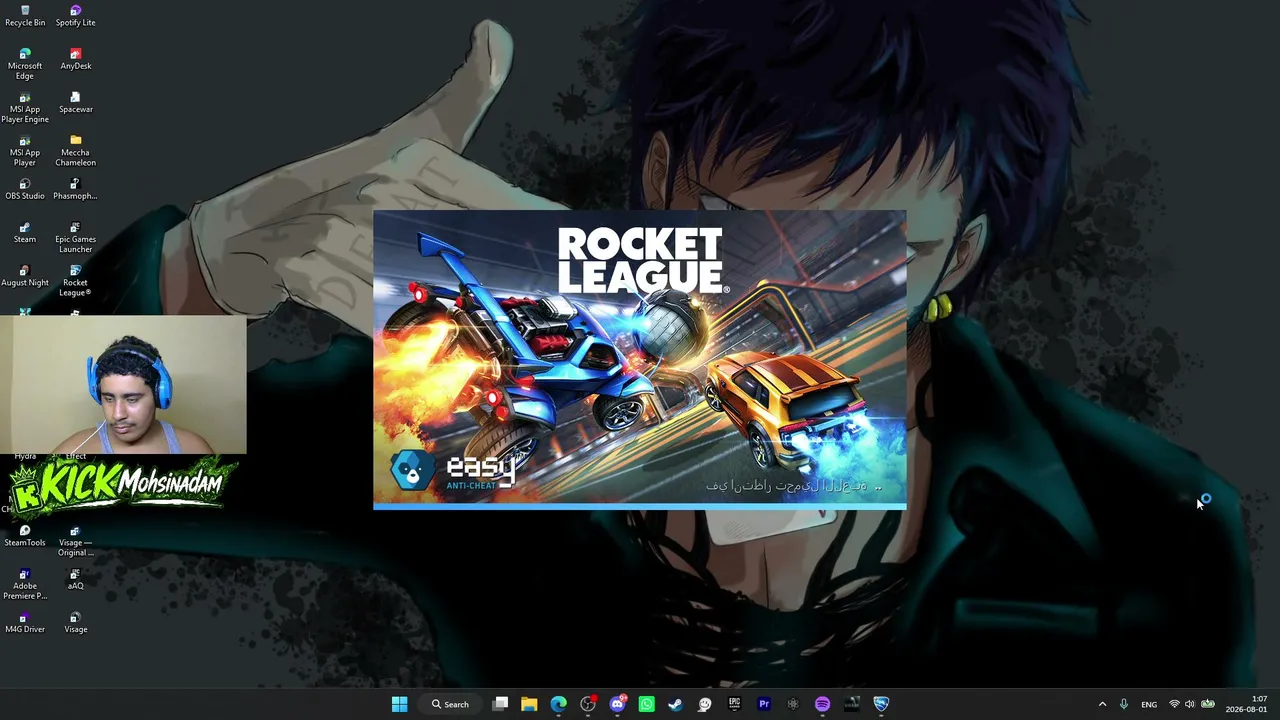The height and width of the screenshot is (720, 1280).
Task: Click the Rocket League loading progress bar
Action: coord(640,506)
